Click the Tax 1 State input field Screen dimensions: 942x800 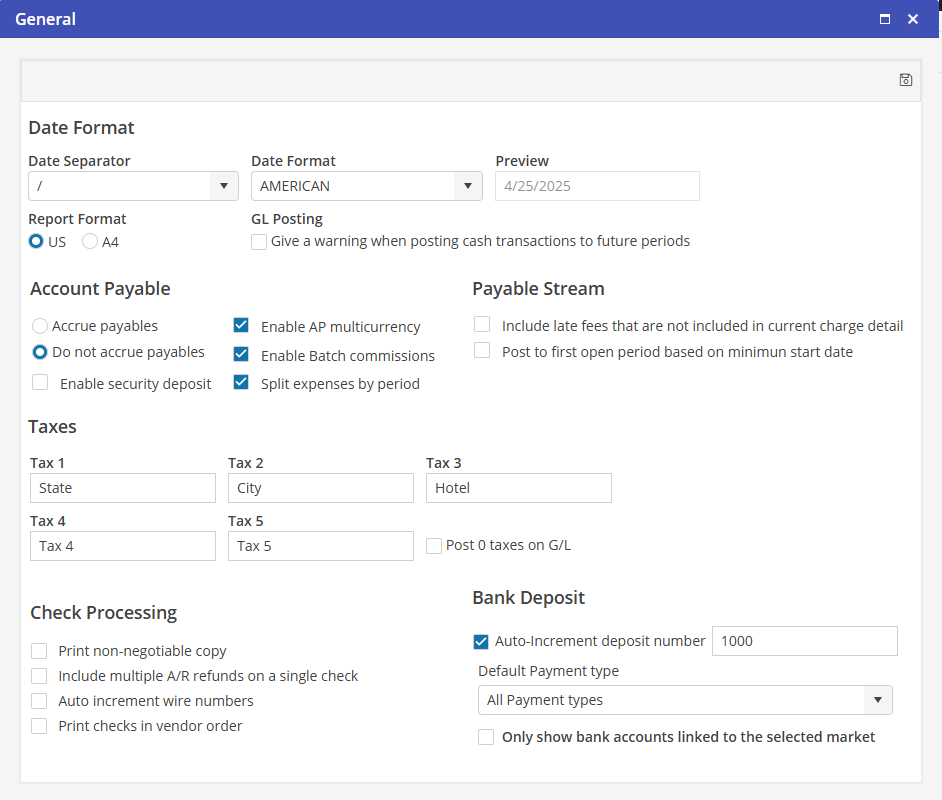pyautogui.click(x=123, y=488)
